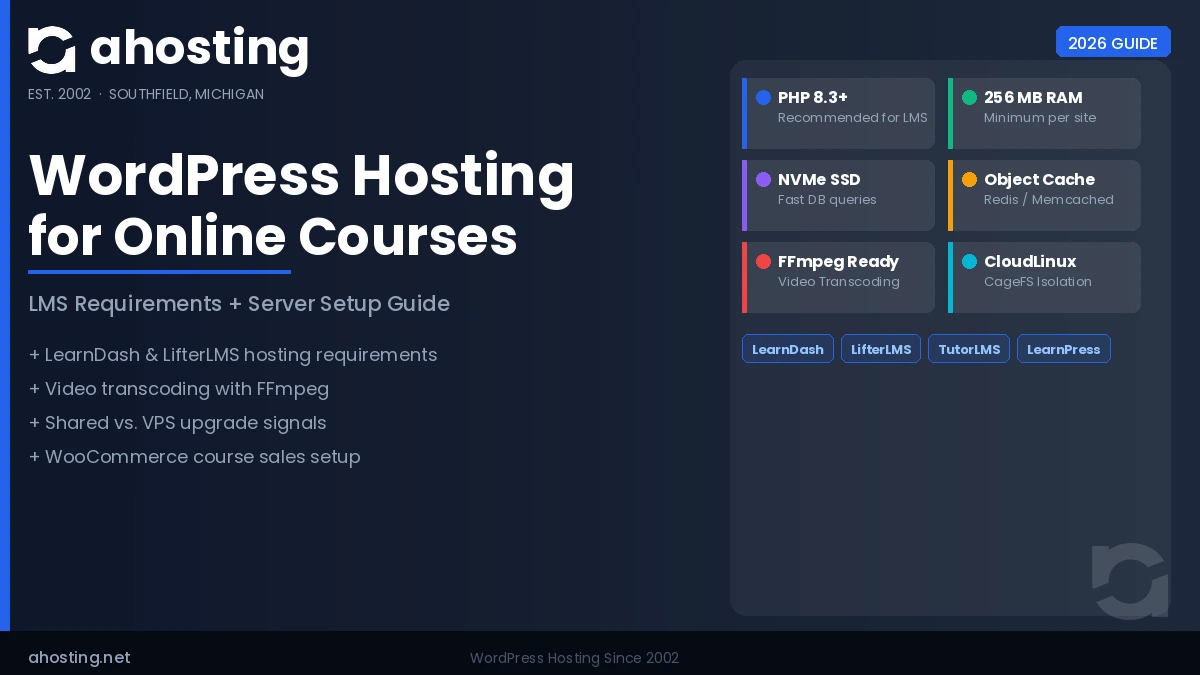Click 'CageFS Isolation' description
The image size is (1200, 675).
pyautogui.click(x=1038, y=282)
